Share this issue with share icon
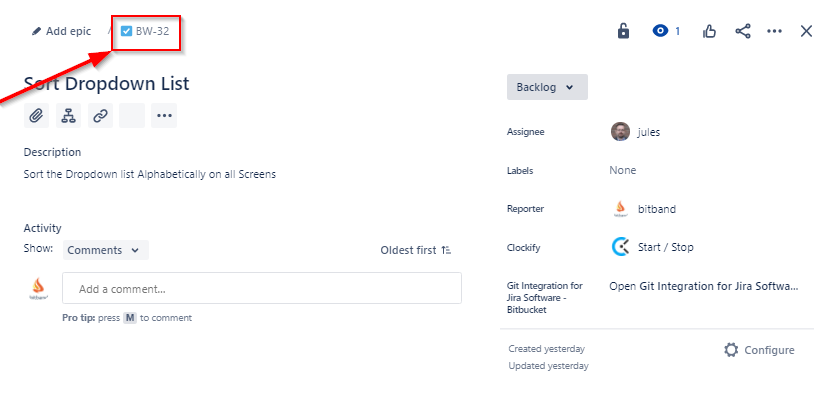Screen dimensions: 829x415 click(743, 31)
